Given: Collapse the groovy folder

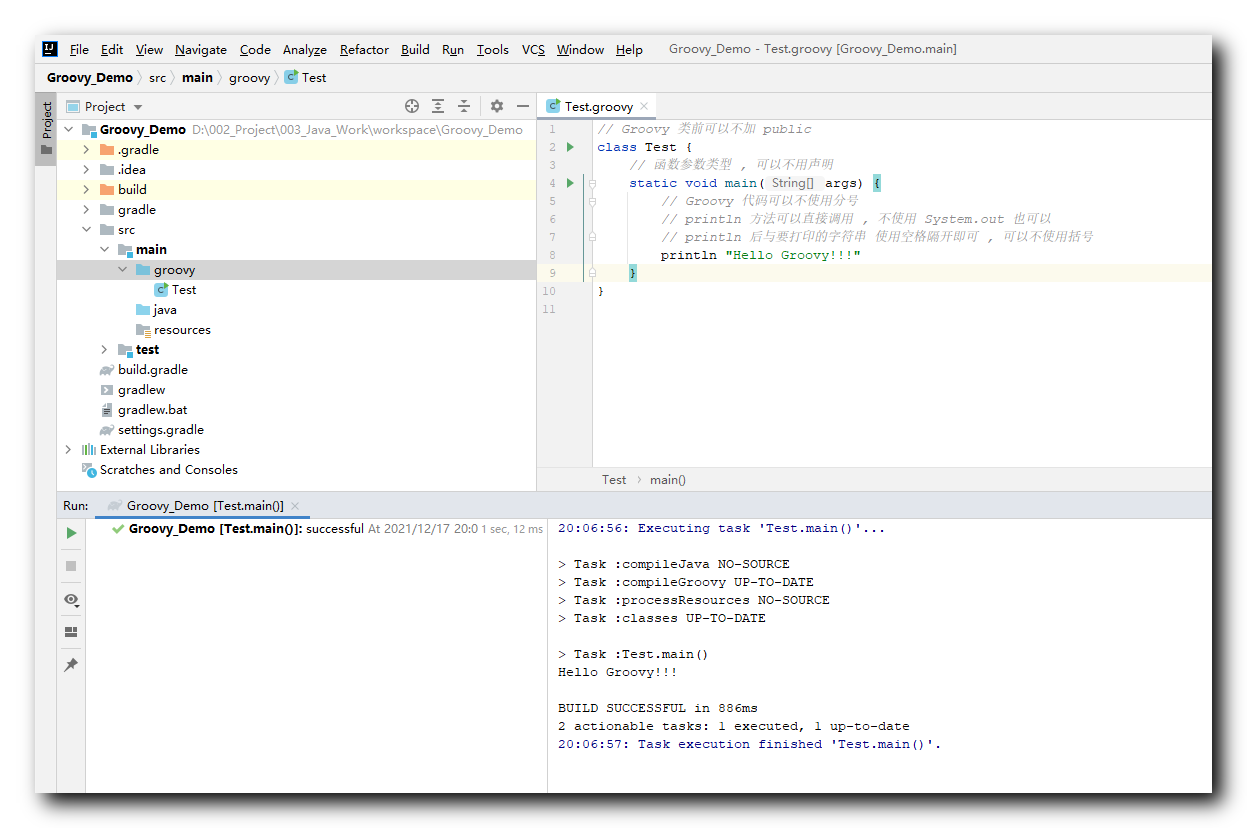Looking at the screenshot, I should tap(122, 270).
